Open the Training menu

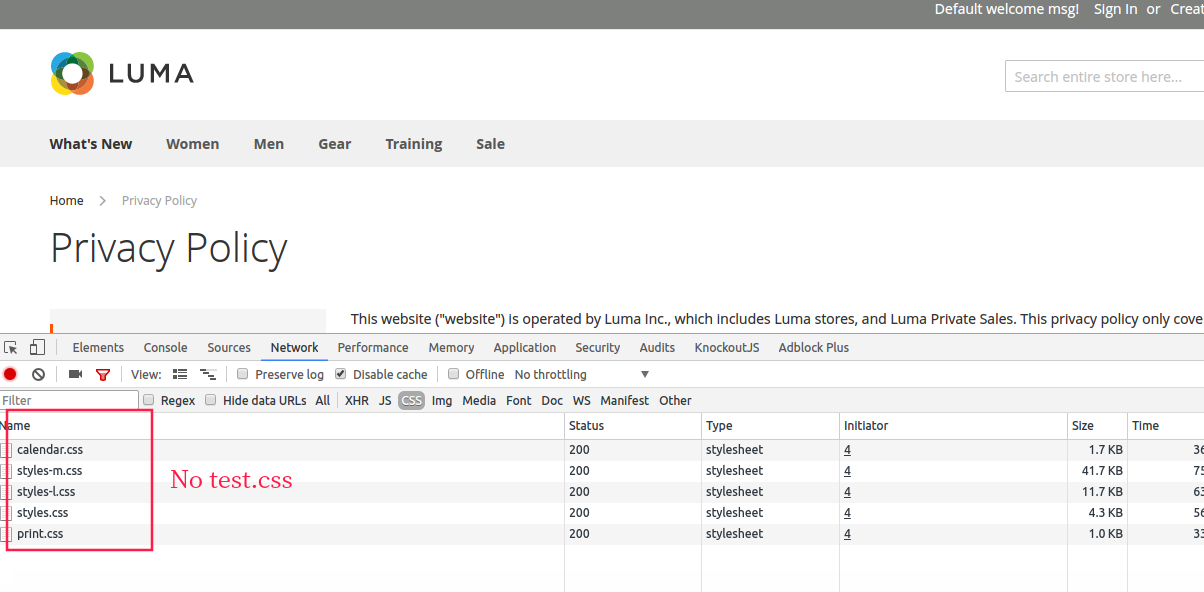point(414,144)
